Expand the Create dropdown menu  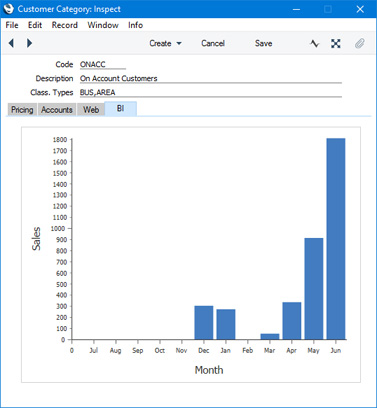[x=165, y=43]
